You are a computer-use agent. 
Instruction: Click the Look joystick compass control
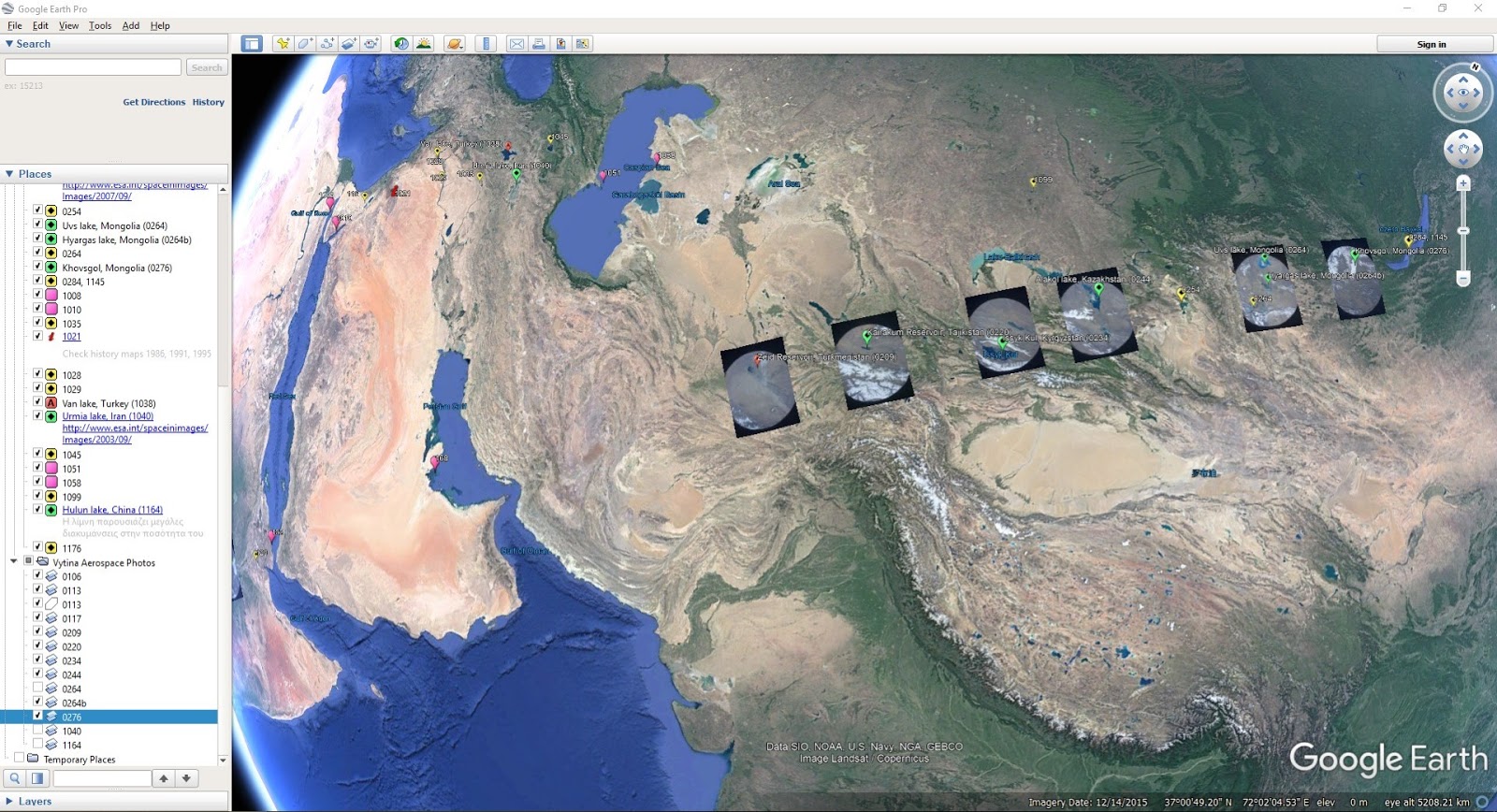pyautogui.click(x=1463, y=92)
